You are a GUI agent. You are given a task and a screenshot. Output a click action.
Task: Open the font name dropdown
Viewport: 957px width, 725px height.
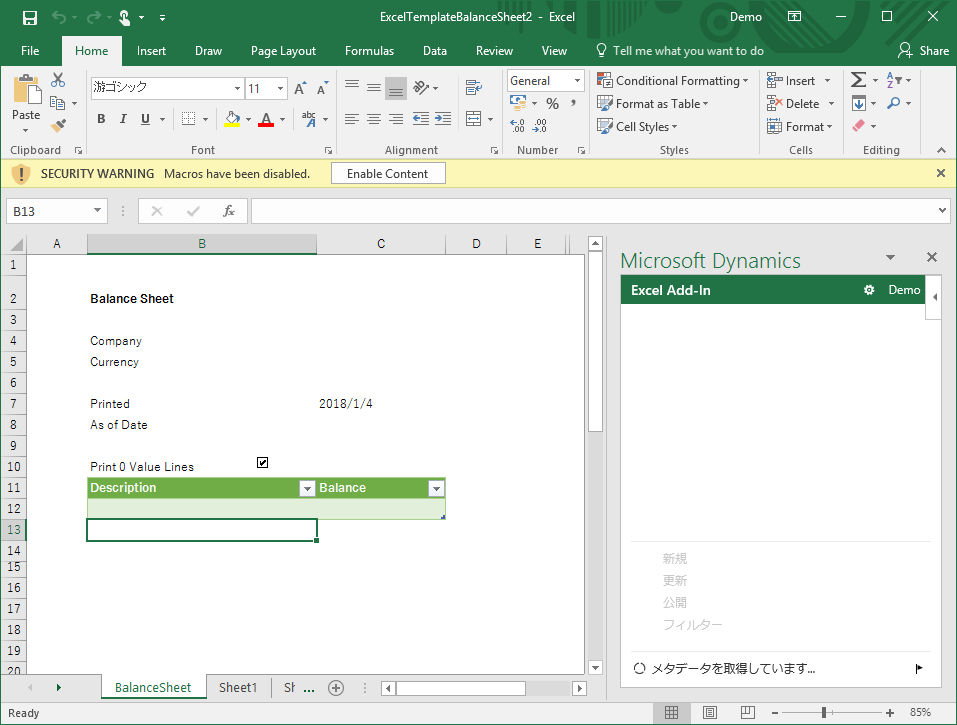pos(237,88)
